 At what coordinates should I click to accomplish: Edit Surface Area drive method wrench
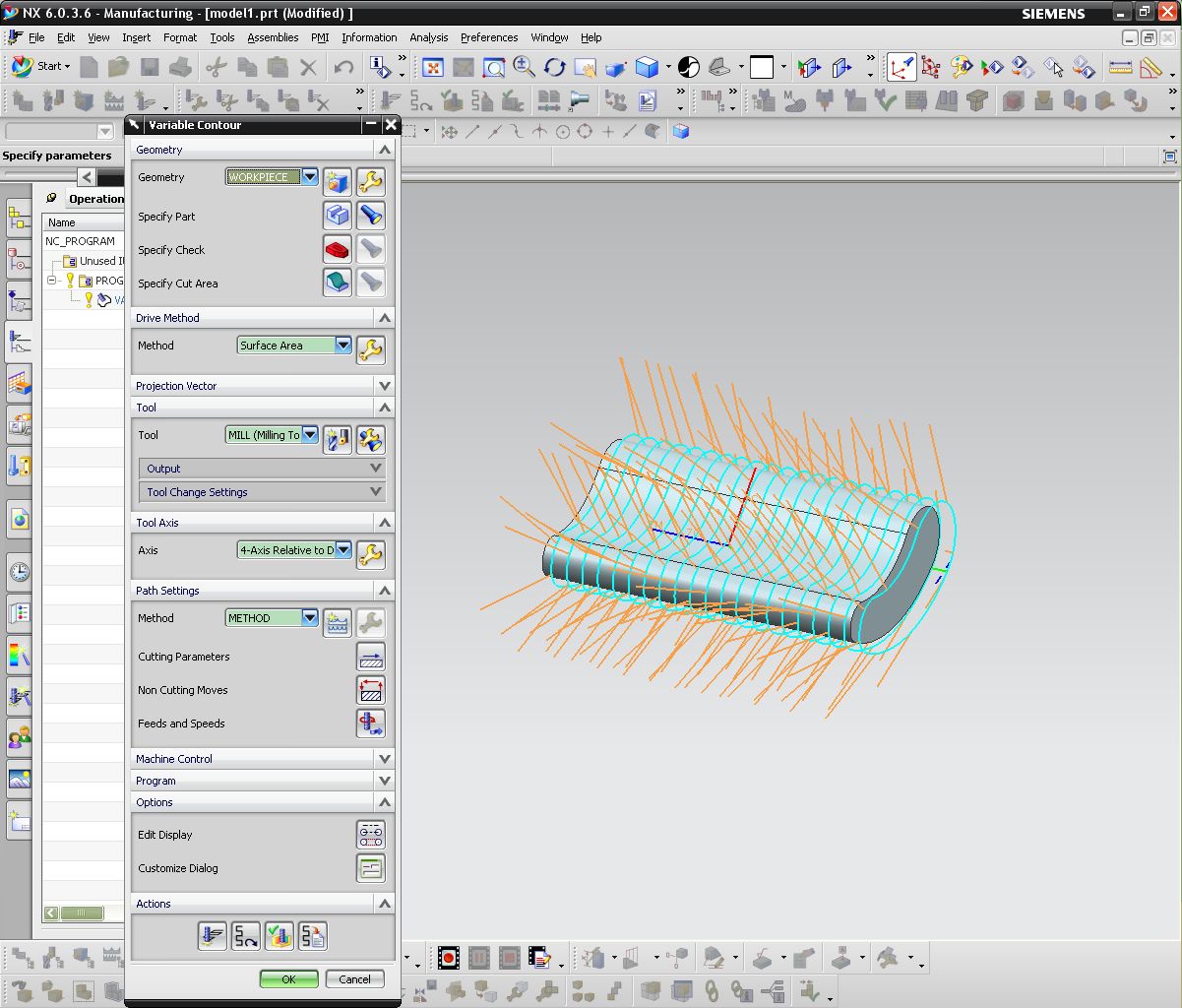point(370,349)
